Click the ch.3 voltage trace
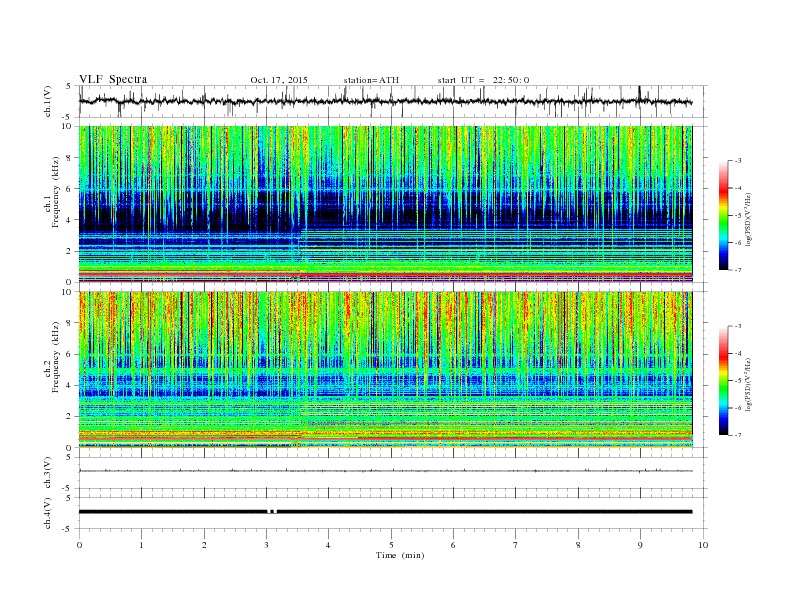792x612 pixels. [385, 471]
